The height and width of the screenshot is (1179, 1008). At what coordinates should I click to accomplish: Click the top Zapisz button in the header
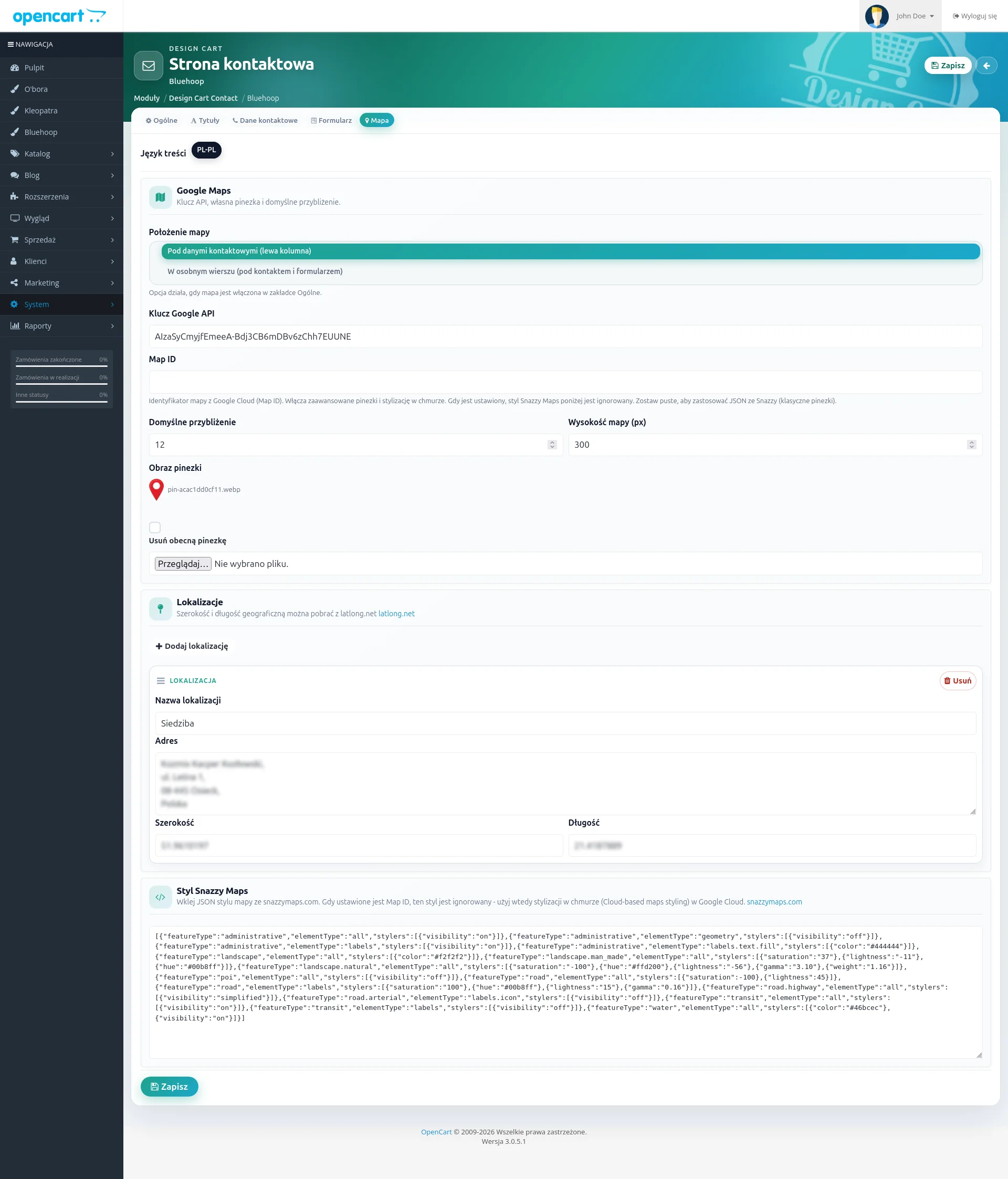point(948,66)
